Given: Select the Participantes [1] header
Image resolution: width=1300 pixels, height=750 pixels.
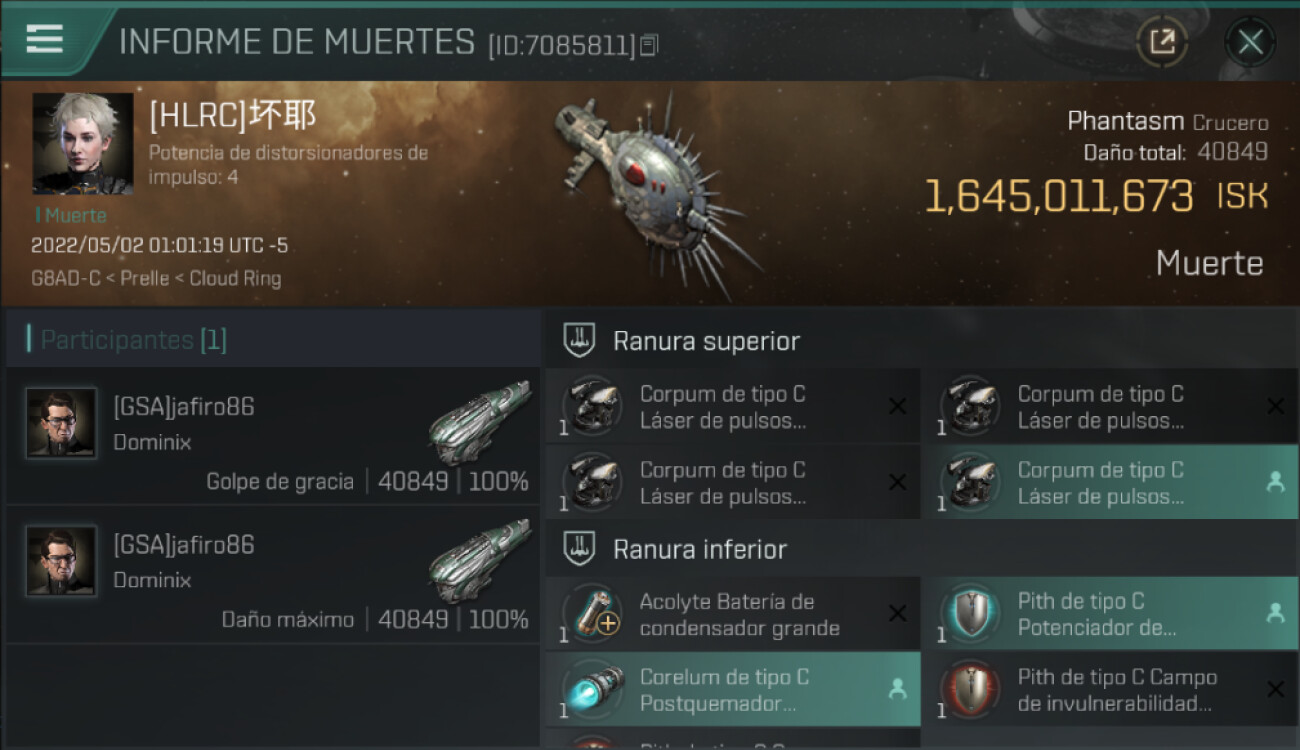Looking at the screenshot, I should tap(133, 340).
